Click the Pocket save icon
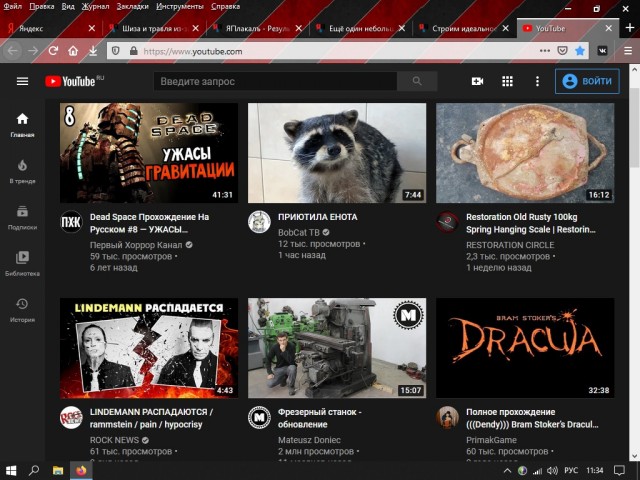The image size is (640, 480). 562,51
